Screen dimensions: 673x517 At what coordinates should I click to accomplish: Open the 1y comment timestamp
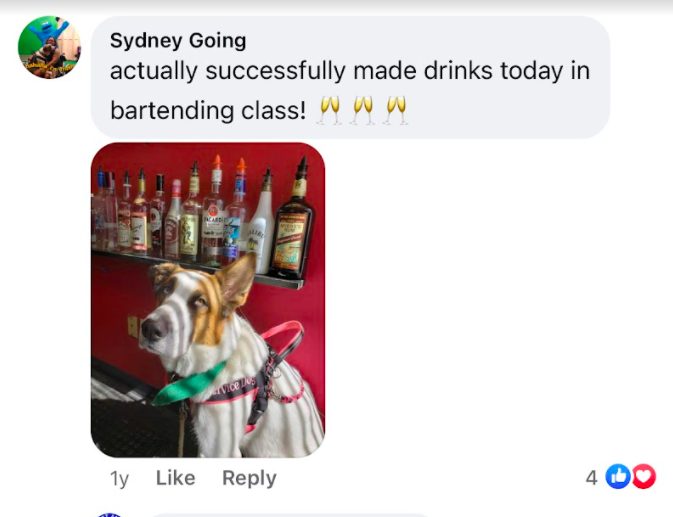[119, 478]
